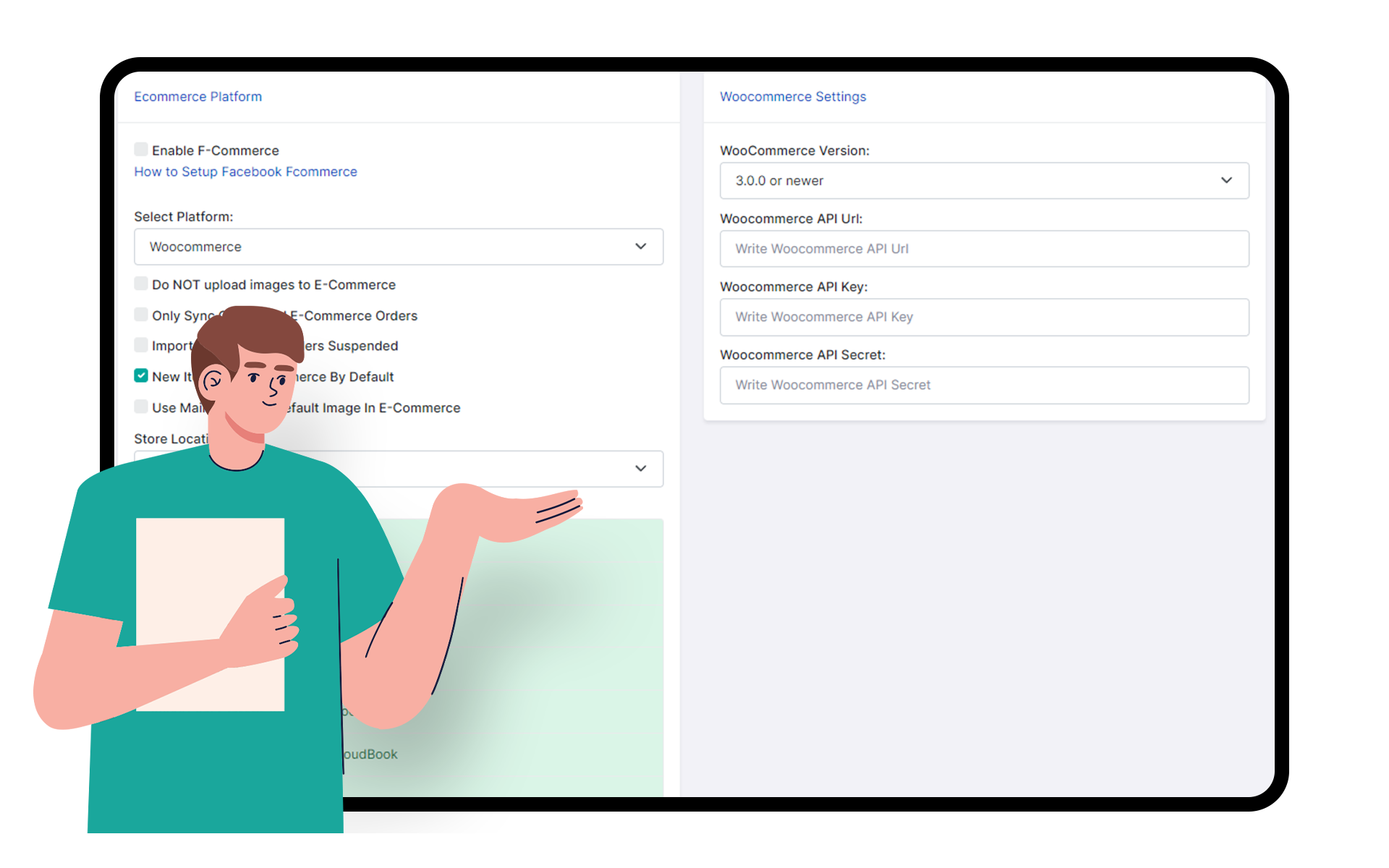Select the Ecommerce Platform heading
The image size is (1389, 868).
[x=197, y=96]
